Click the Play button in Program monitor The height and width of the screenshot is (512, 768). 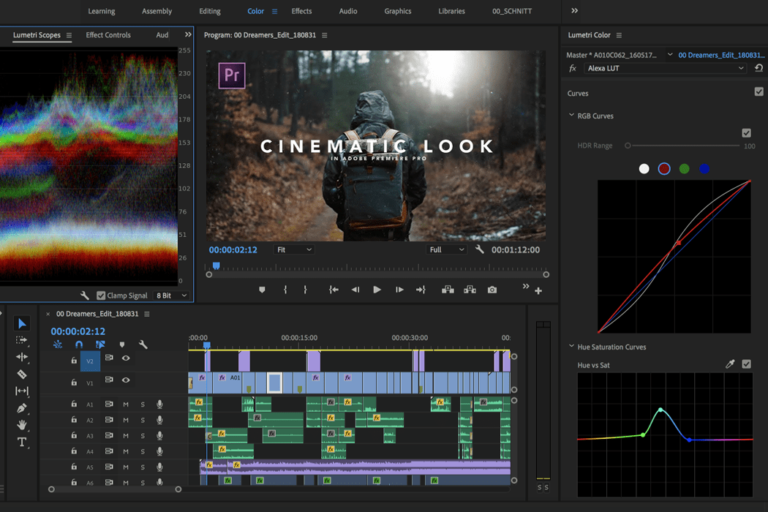click(x=377, y=290)
